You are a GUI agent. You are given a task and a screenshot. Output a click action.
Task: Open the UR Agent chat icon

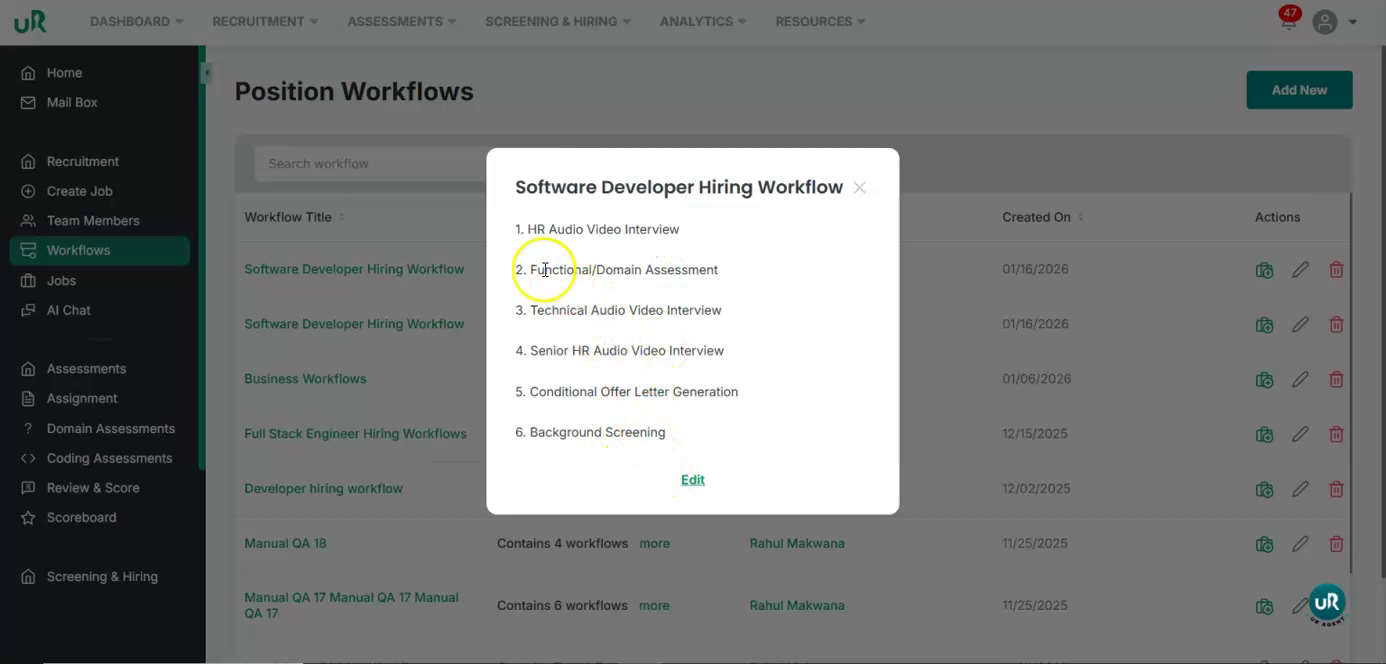(x=1326, y=603)
